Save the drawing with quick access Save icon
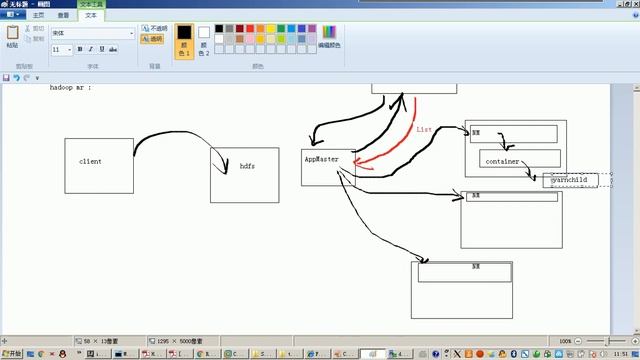 [6, 78]
